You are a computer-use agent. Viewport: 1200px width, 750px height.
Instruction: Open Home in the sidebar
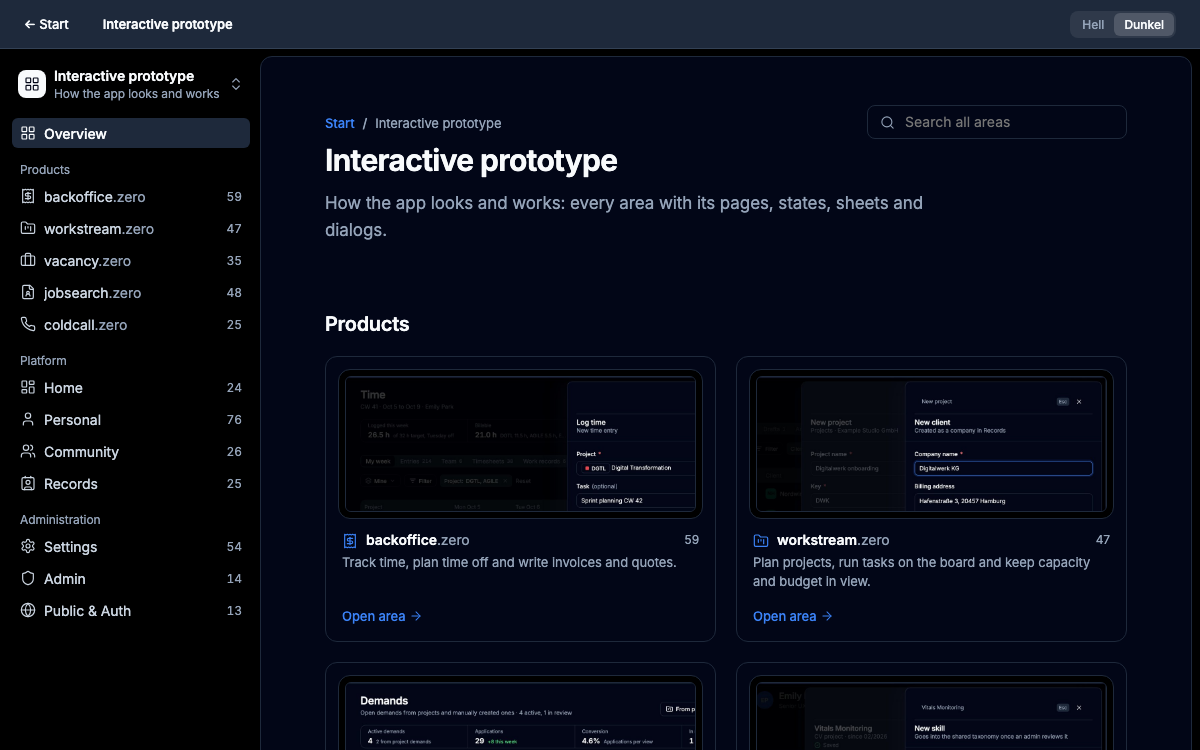(x=131, y=388)
